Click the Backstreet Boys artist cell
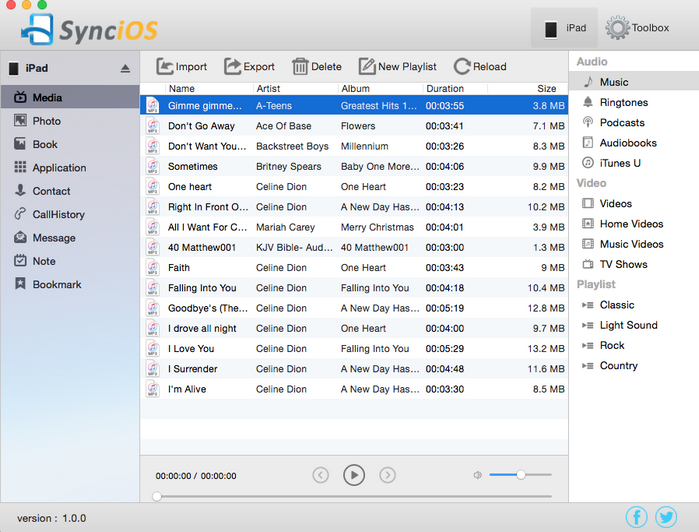This screenshot has height=532, width=699. tap(292, 146)
